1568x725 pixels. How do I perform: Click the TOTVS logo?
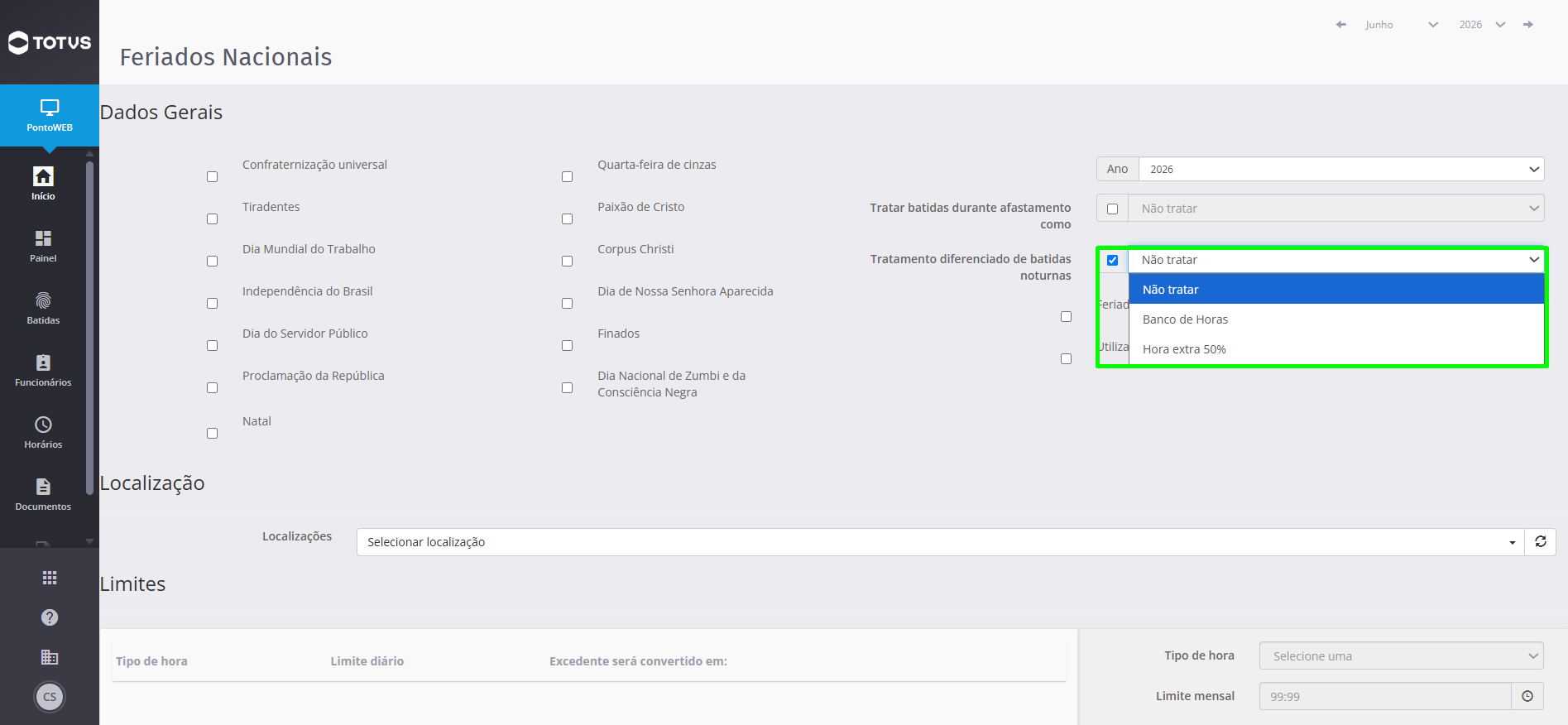coord(50,42)
